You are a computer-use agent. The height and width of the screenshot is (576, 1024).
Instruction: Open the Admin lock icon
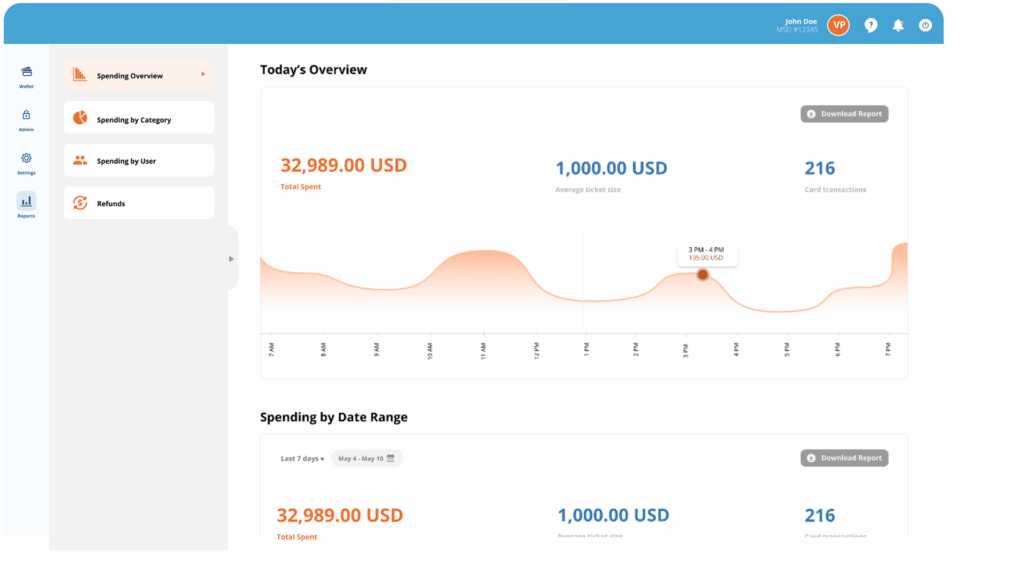click(26, 115)
